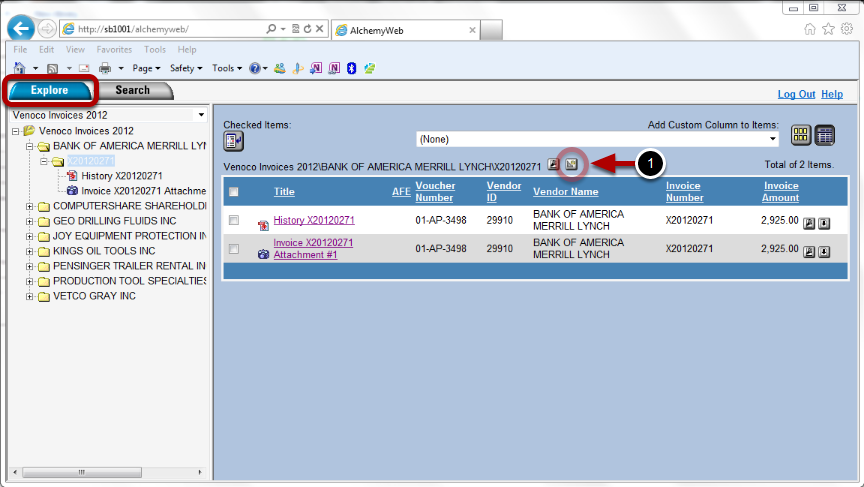Viewport: 864px width, 487px height.
Task: Click the circled folder edit icon after path
Action: pos(571,164)
